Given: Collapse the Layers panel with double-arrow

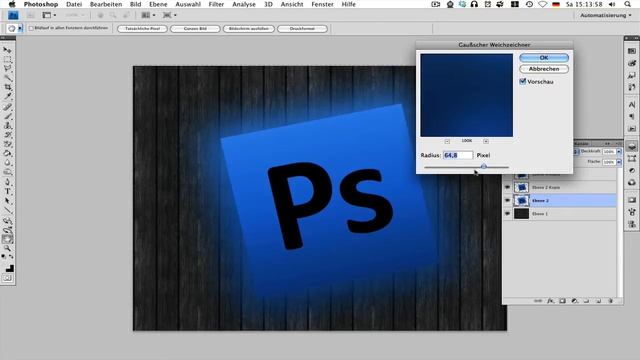Looking at the screenshot, I should (x=607, y=144).
